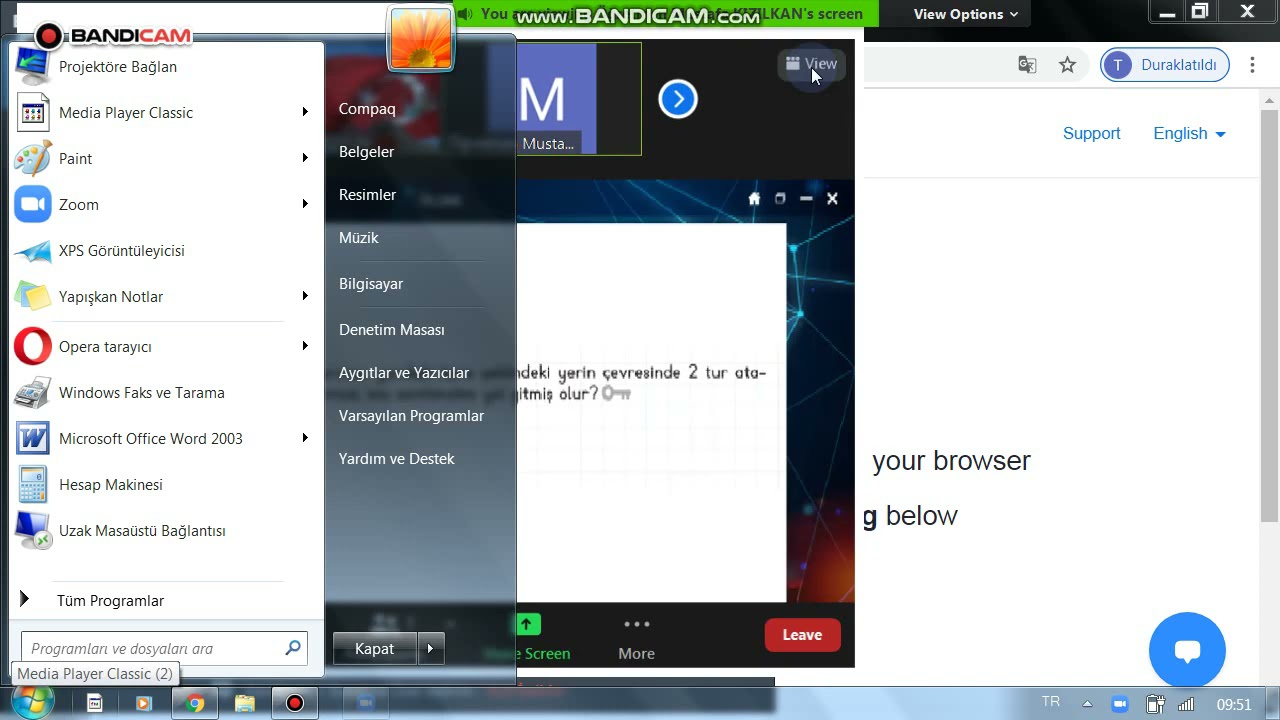The image size is (1280, 720).
Task: Open Belgeler in Start menu
Action: 366,152
